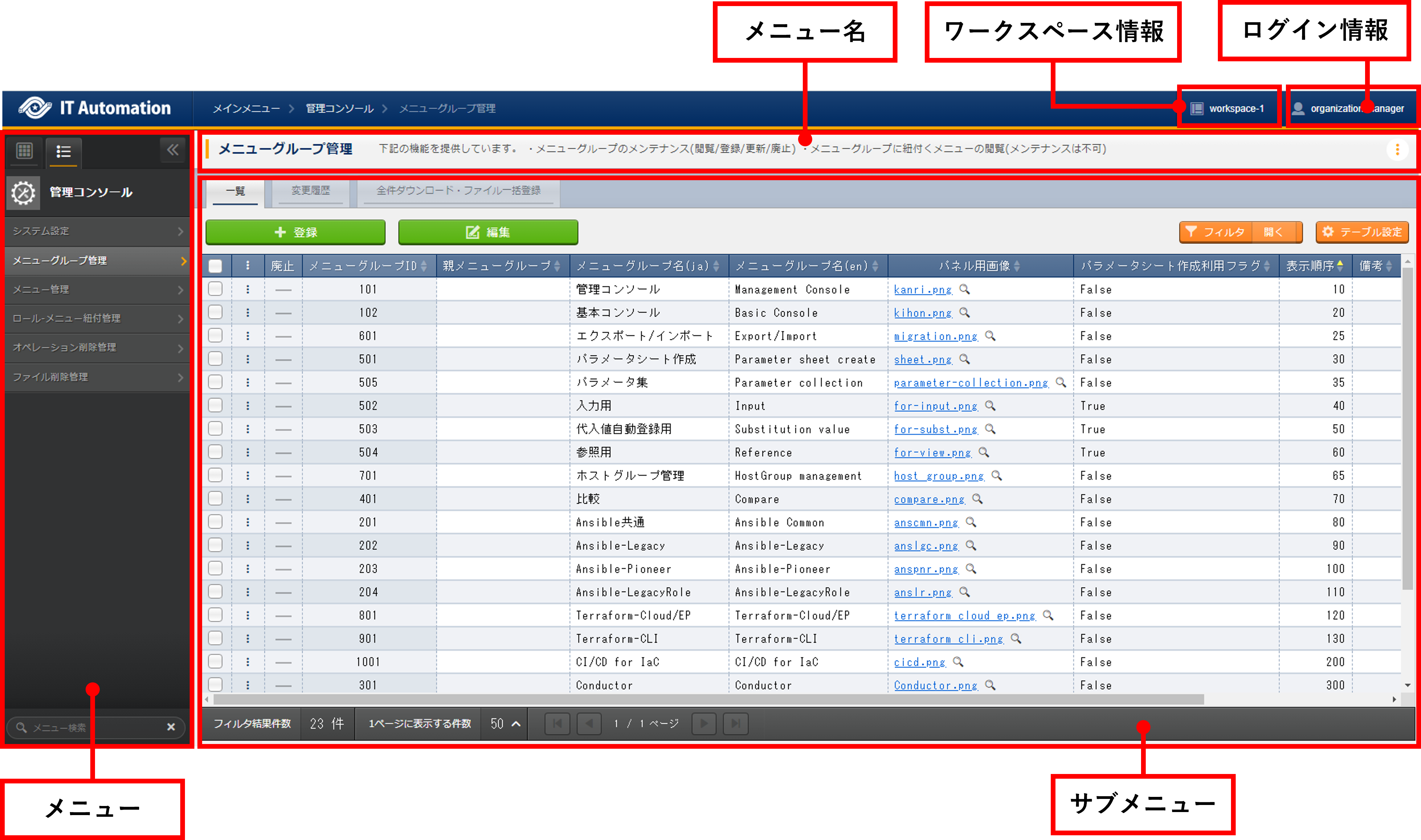Image resolution: width=1421 pixels, height=840 pixels.
Task: Check the select-all header checkbox
Action: [215, 266]
